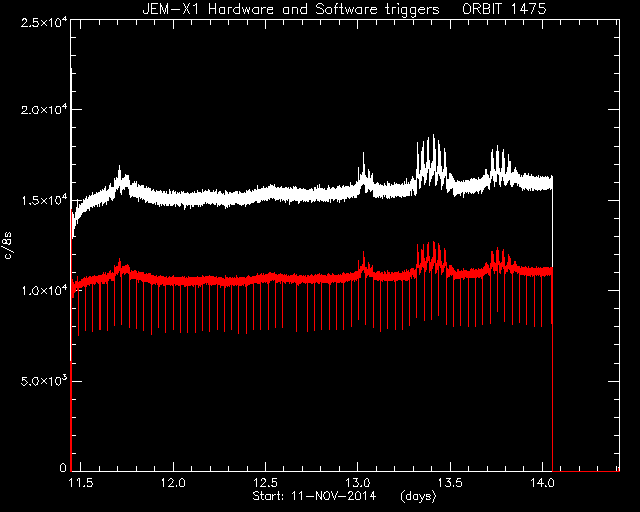This screenshot has height=512, width=640.
Task: Click the 'Start: 11-NOV-2014' axis caption
Action: point(314,496)
